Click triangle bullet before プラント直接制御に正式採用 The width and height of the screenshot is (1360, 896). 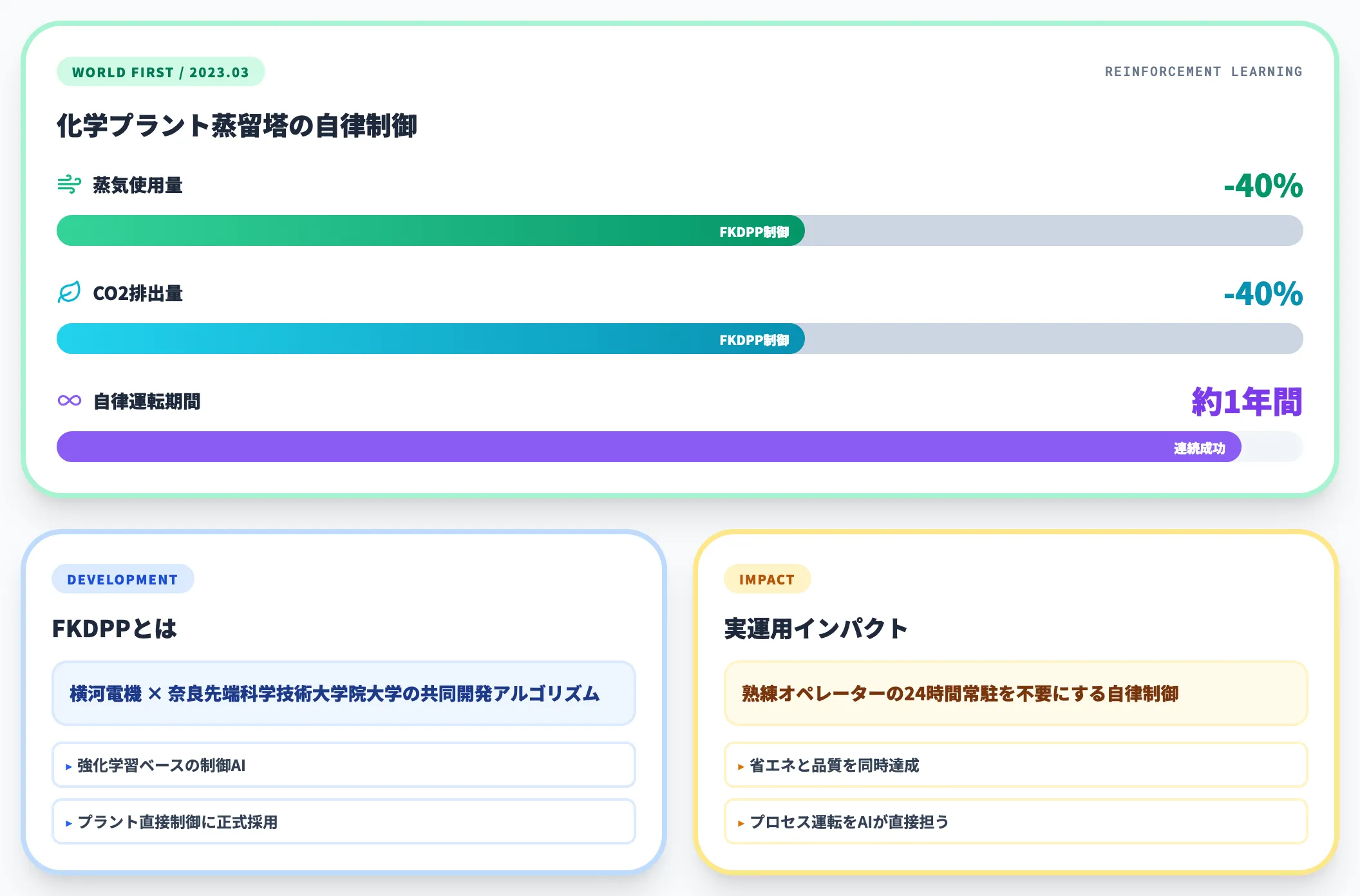click(68, 823)
